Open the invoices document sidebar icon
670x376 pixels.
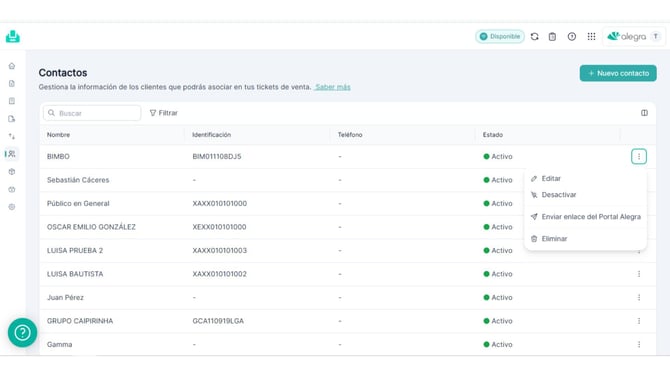12,83
